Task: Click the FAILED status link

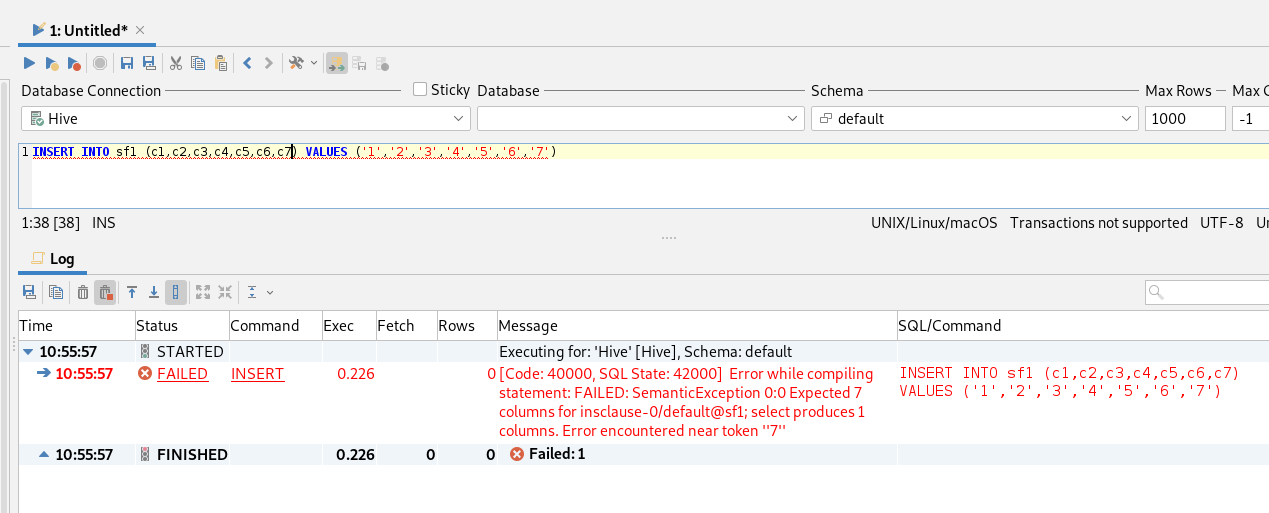Action: point(182,374)
